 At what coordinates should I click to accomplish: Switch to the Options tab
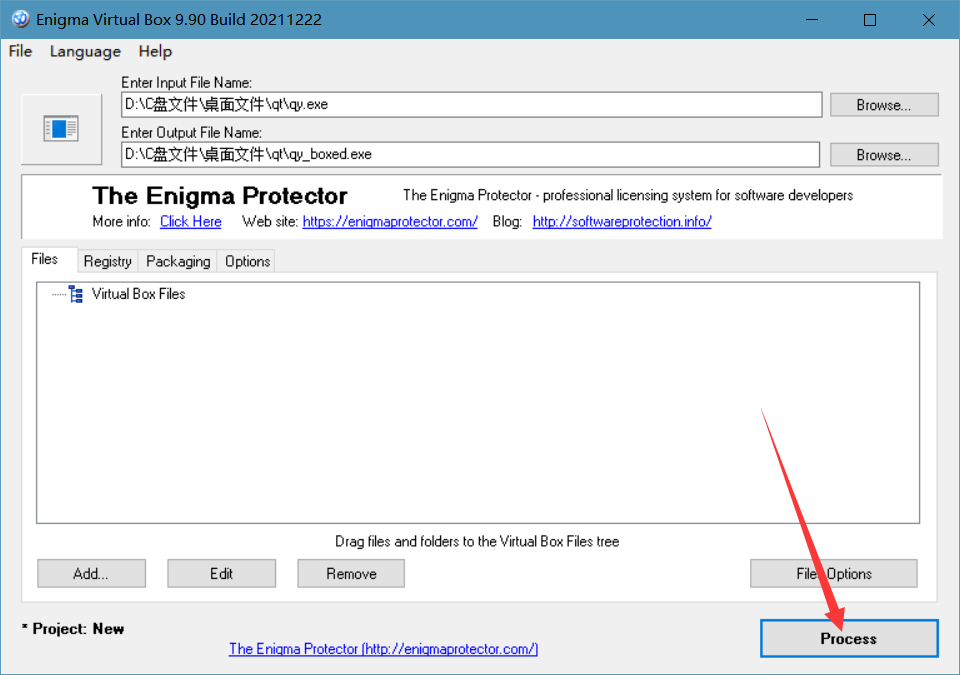click(x=247, y=262)
